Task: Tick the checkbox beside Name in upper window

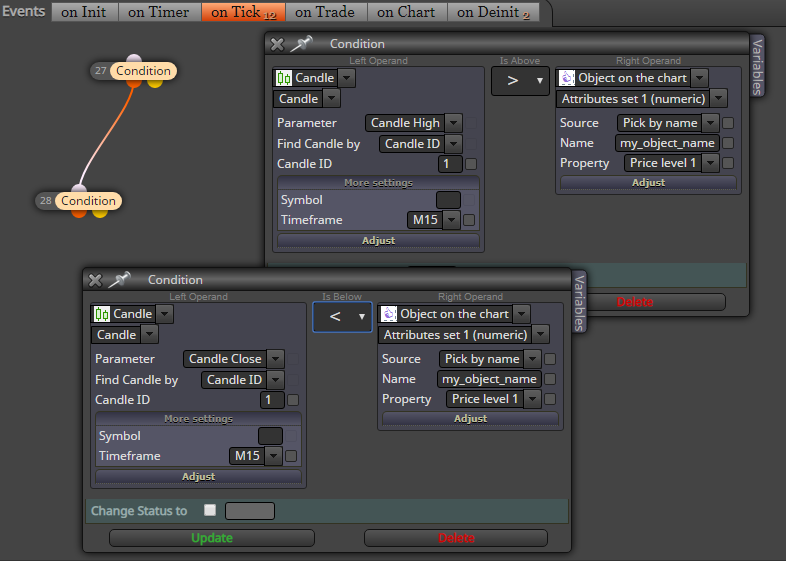Action: pyautogui.click(x=728, y=143)
